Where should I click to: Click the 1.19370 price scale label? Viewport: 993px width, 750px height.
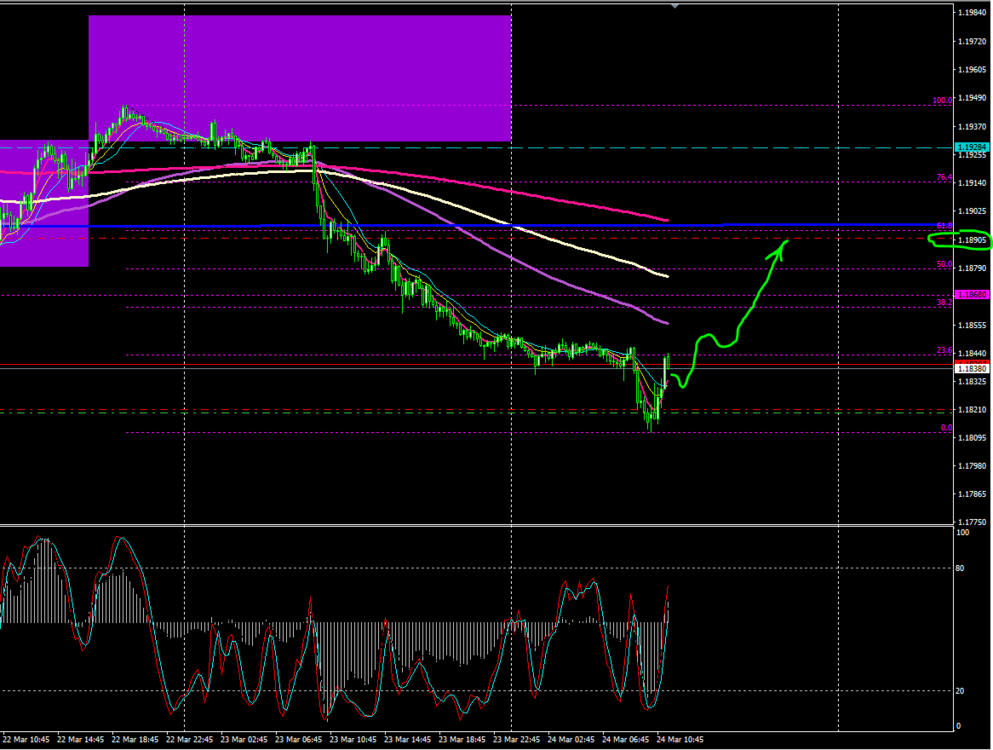tap(972, 127)
